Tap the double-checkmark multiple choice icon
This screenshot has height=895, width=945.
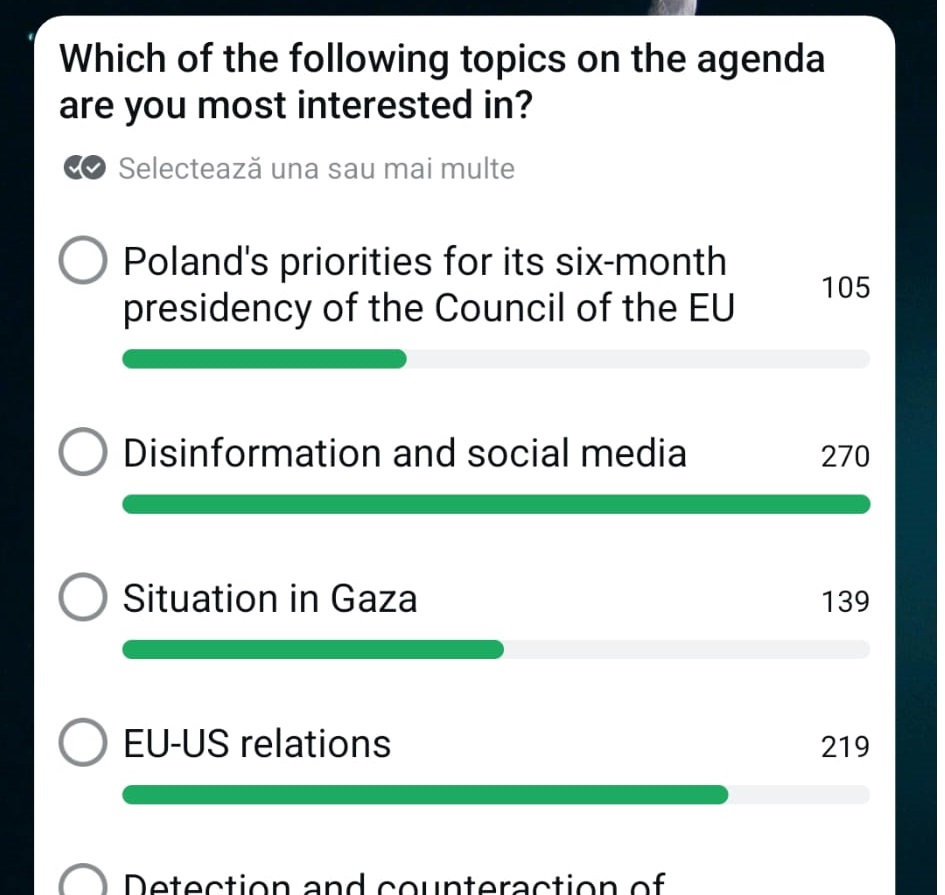[84, 168]
